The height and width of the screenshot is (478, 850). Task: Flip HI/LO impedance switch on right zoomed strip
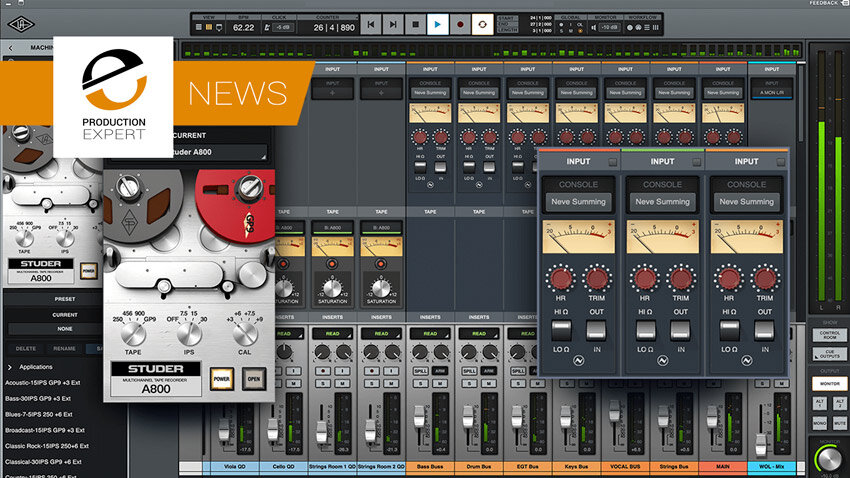click(x=729, y=330)
